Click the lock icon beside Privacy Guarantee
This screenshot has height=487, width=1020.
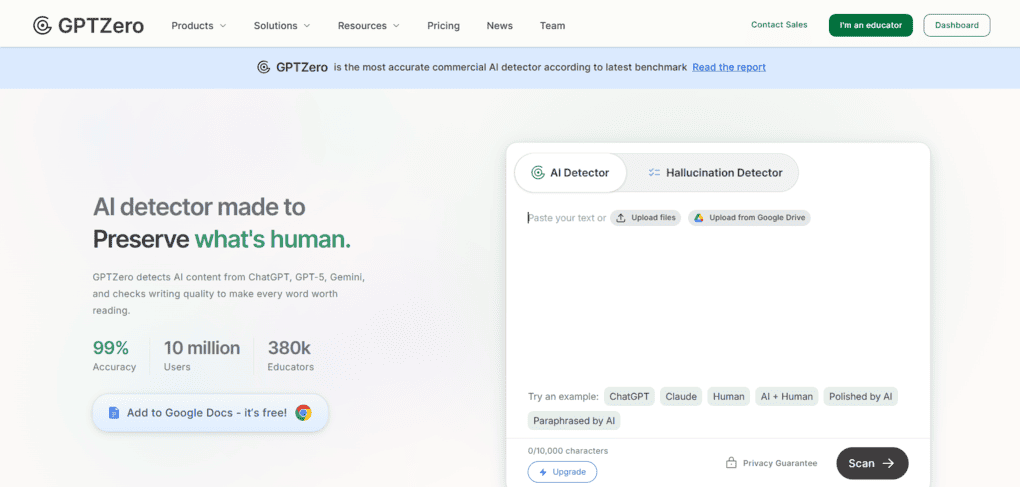(x=731, y=463)
